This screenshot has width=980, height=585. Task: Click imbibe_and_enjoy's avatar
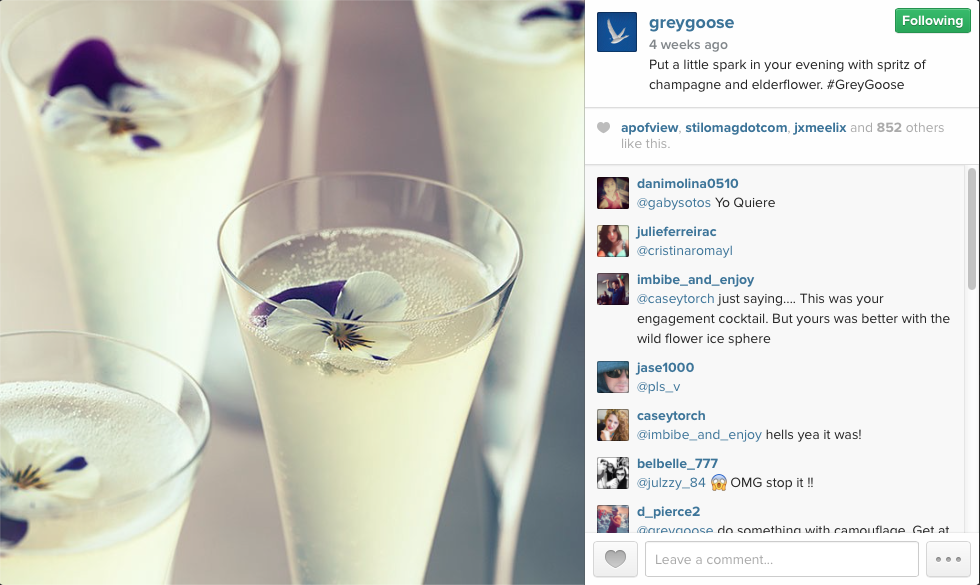tap(612, 289)
